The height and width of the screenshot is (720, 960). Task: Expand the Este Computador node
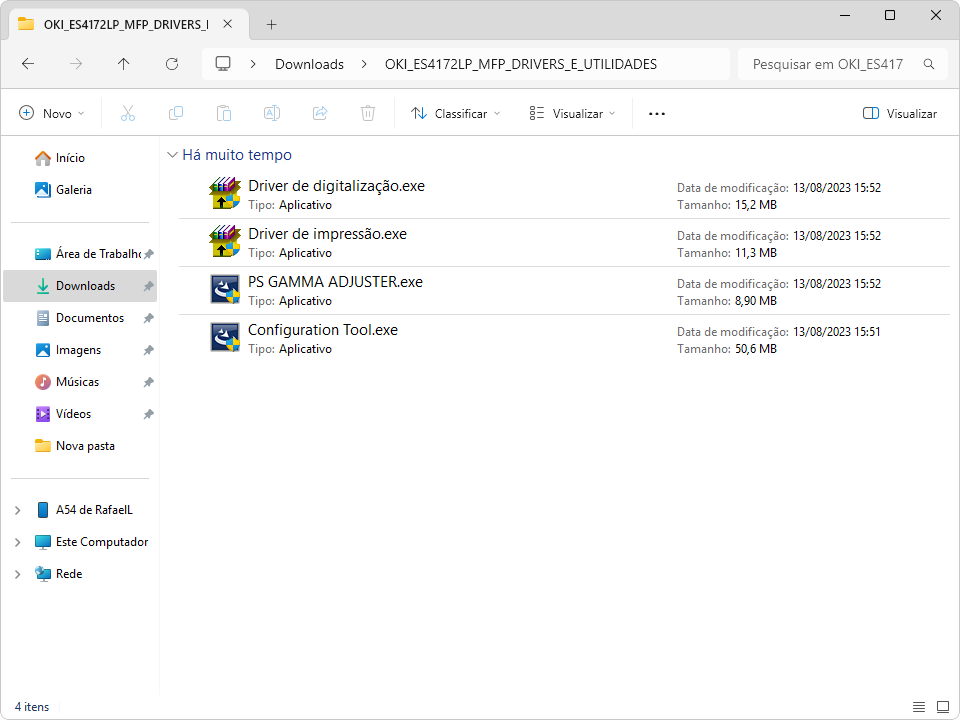pyautogui.click(x=18, y=542)
